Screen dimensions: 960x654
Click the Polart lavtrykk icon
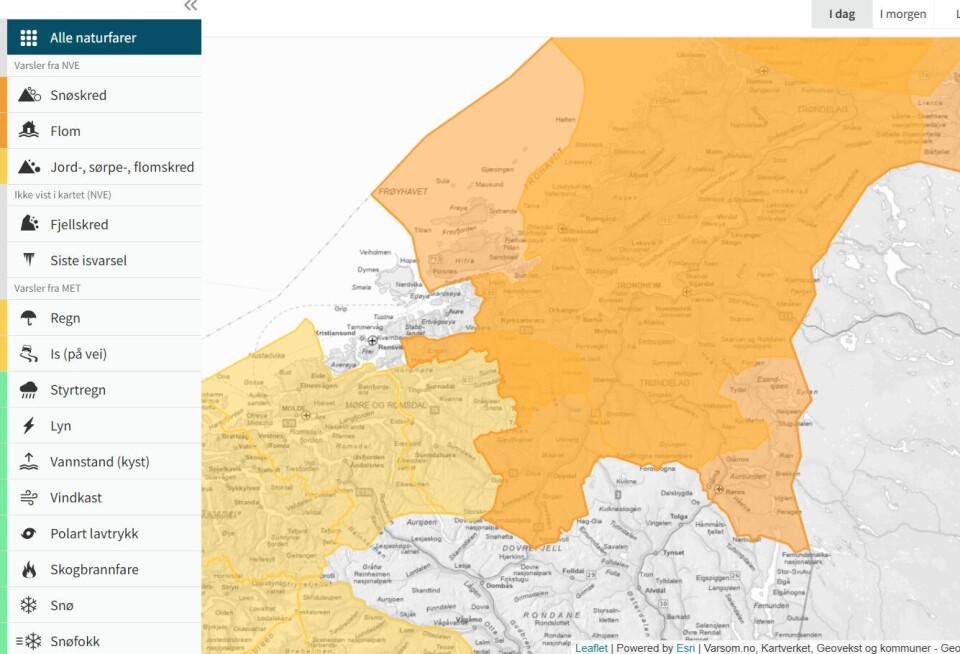coord(29,534)
